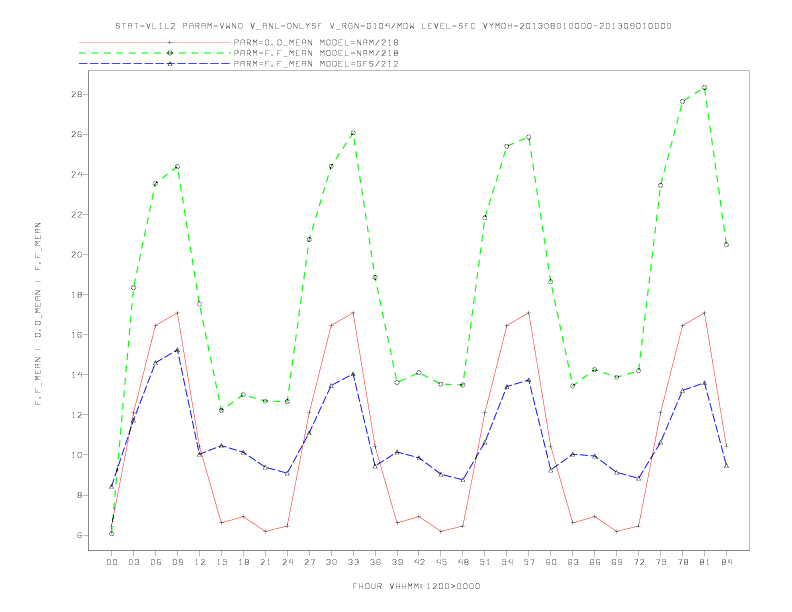Click x-axis tick label 42
The image size is (792, 612).
point(419,562)
